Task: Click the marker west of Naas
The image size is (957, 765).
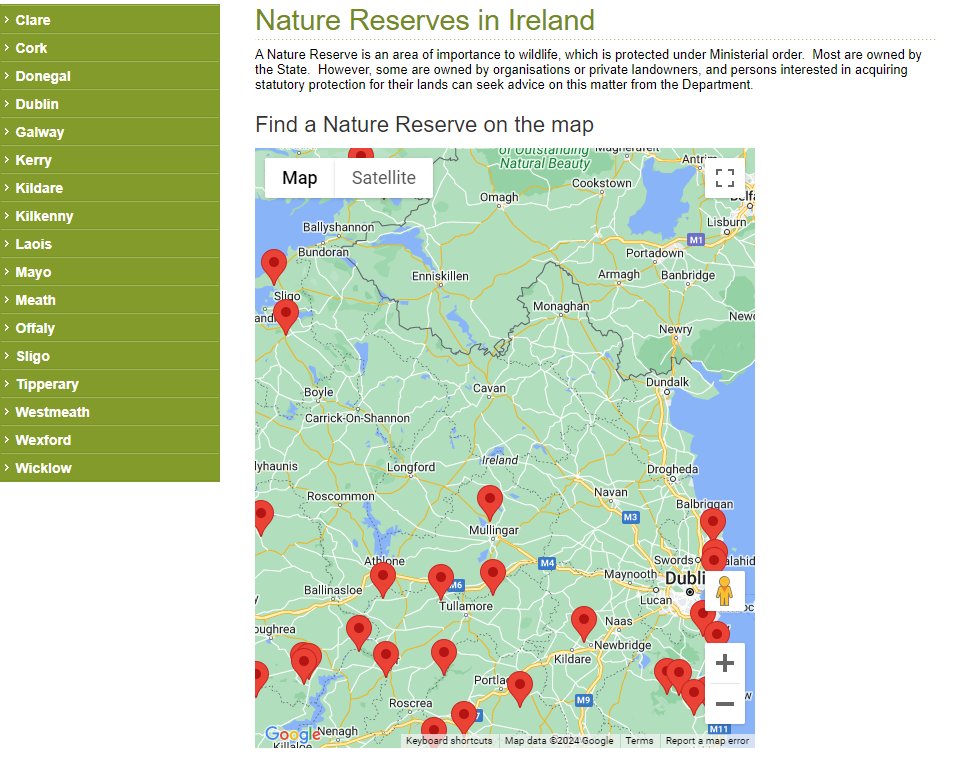Action: pos(583,622)
